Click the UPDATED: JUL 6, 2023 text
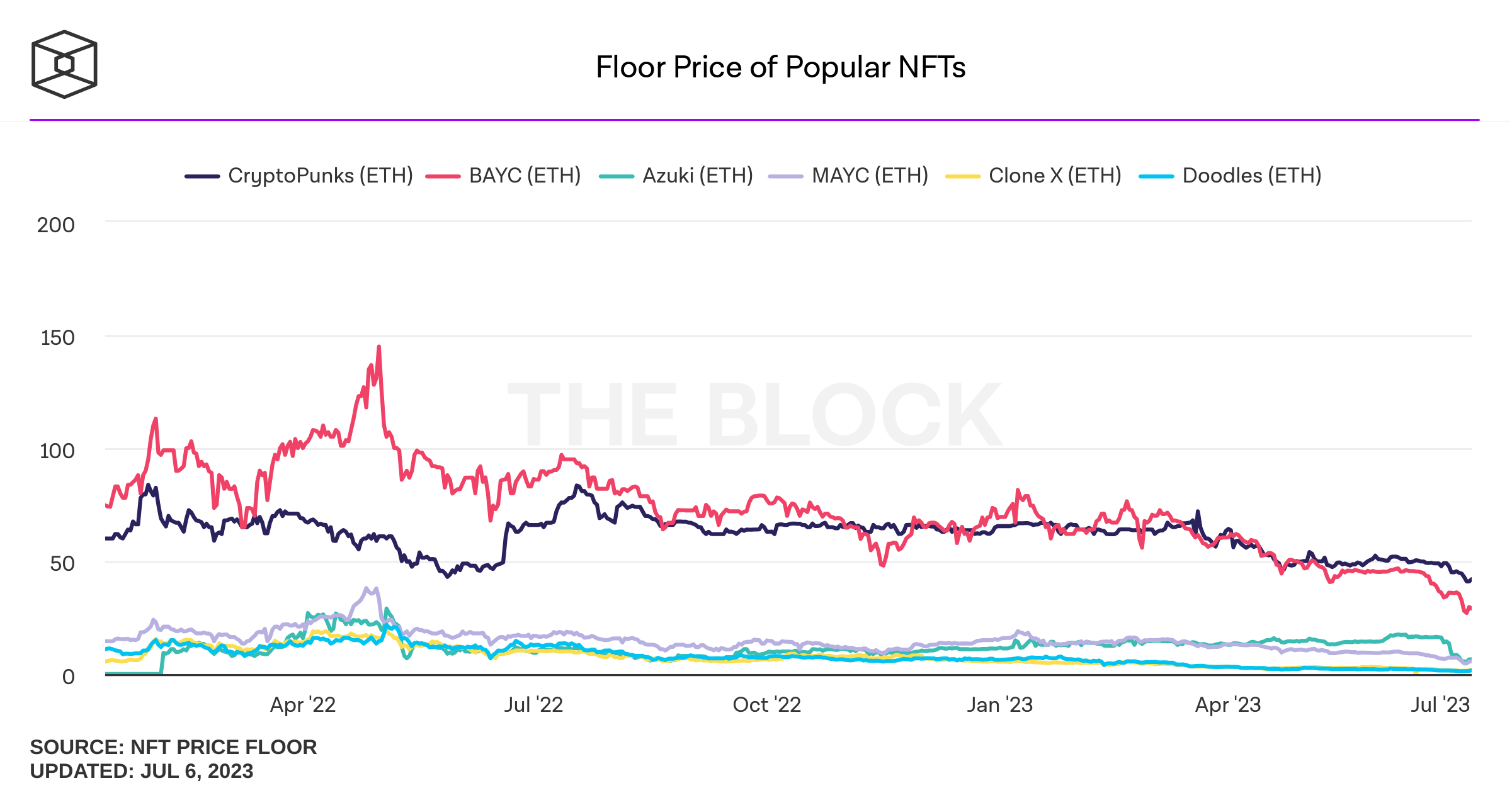The height and width of the screenshot is (793, 1512). pyautogui.click(x=142, y=771)
